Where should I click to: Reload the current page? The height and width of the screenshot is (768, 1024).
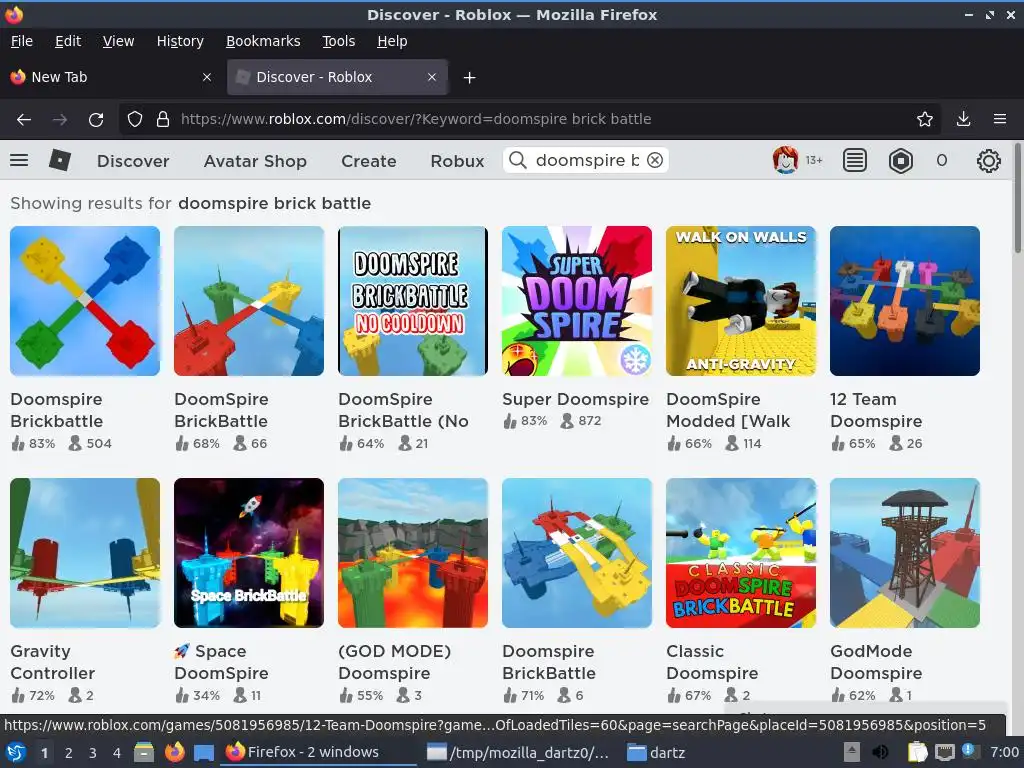pos(96,119)
